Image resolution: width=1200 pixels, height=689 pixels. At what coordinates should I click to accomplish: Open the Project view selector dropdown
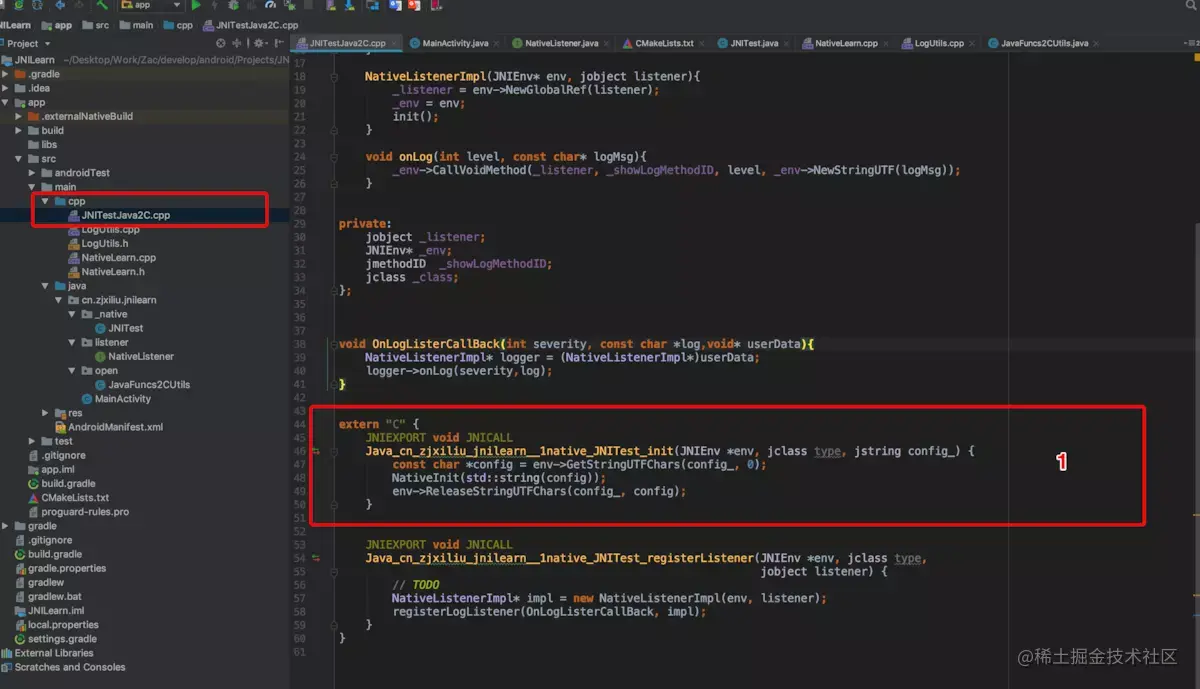tap(27, 43)
